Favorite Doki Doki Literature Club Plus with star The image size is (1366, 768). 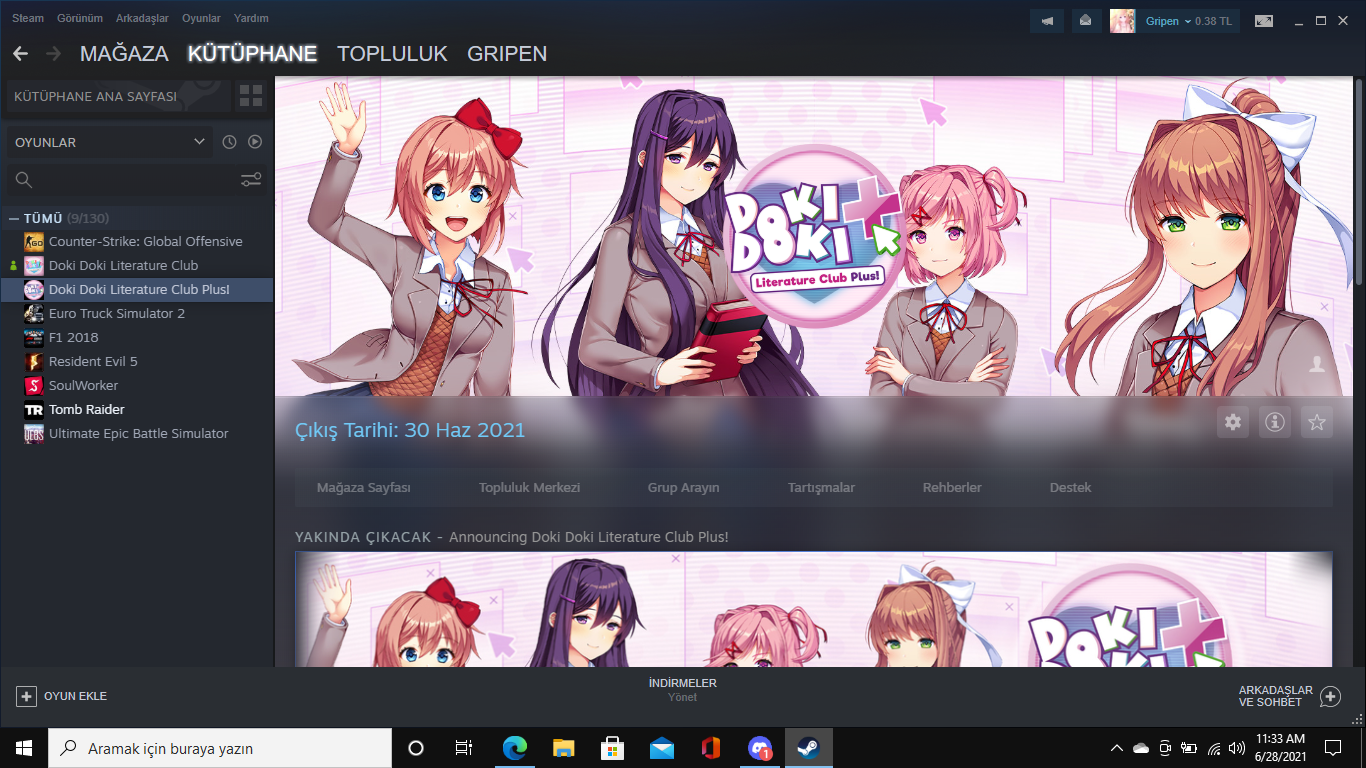1317,422
